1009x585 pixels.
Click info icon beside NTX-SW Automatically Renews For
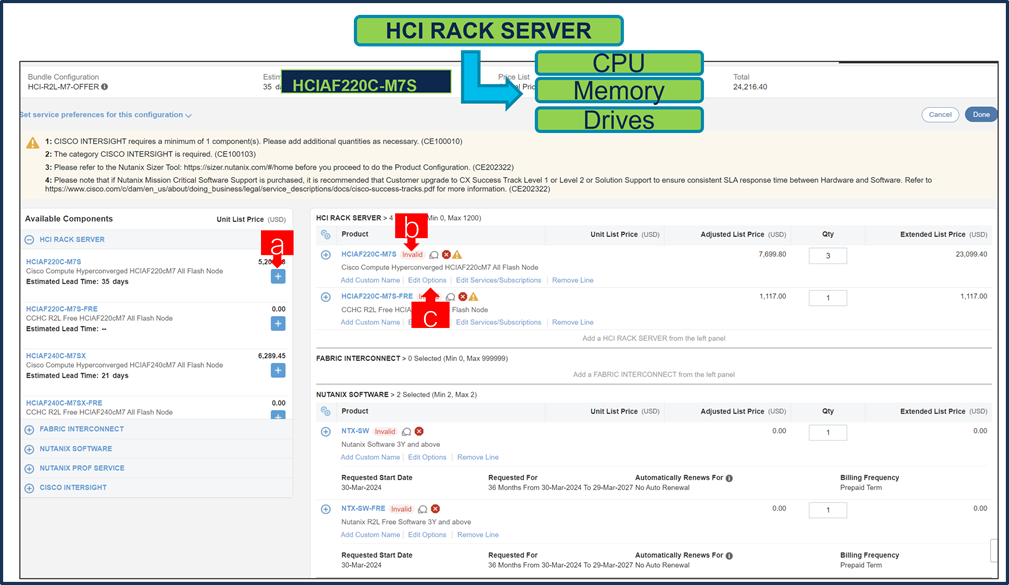729,478
